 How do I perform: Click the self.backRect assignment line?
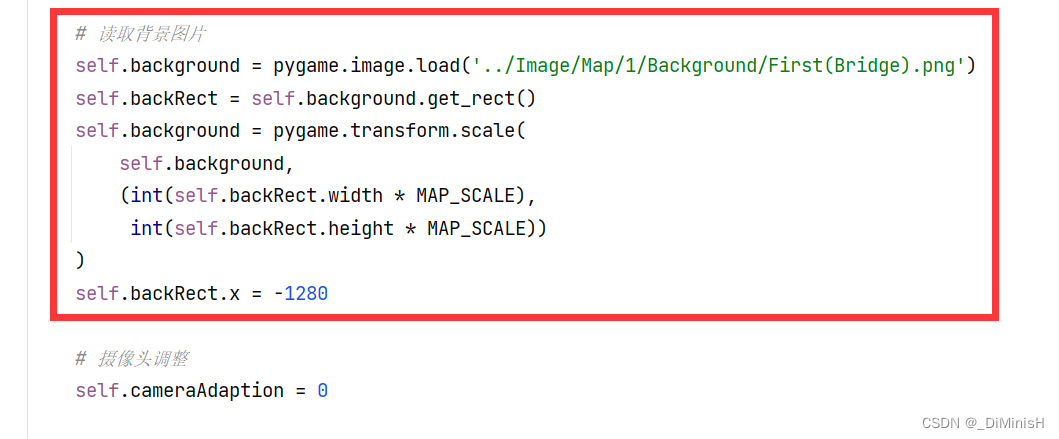[x=305, y=99]
